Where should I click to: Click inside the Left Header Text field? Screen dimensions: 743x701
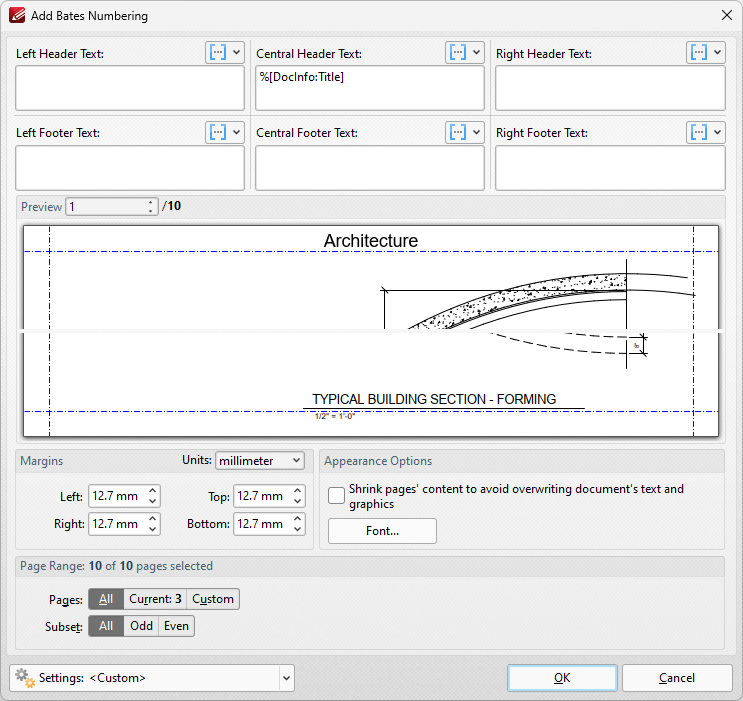(x=130, y=88)
